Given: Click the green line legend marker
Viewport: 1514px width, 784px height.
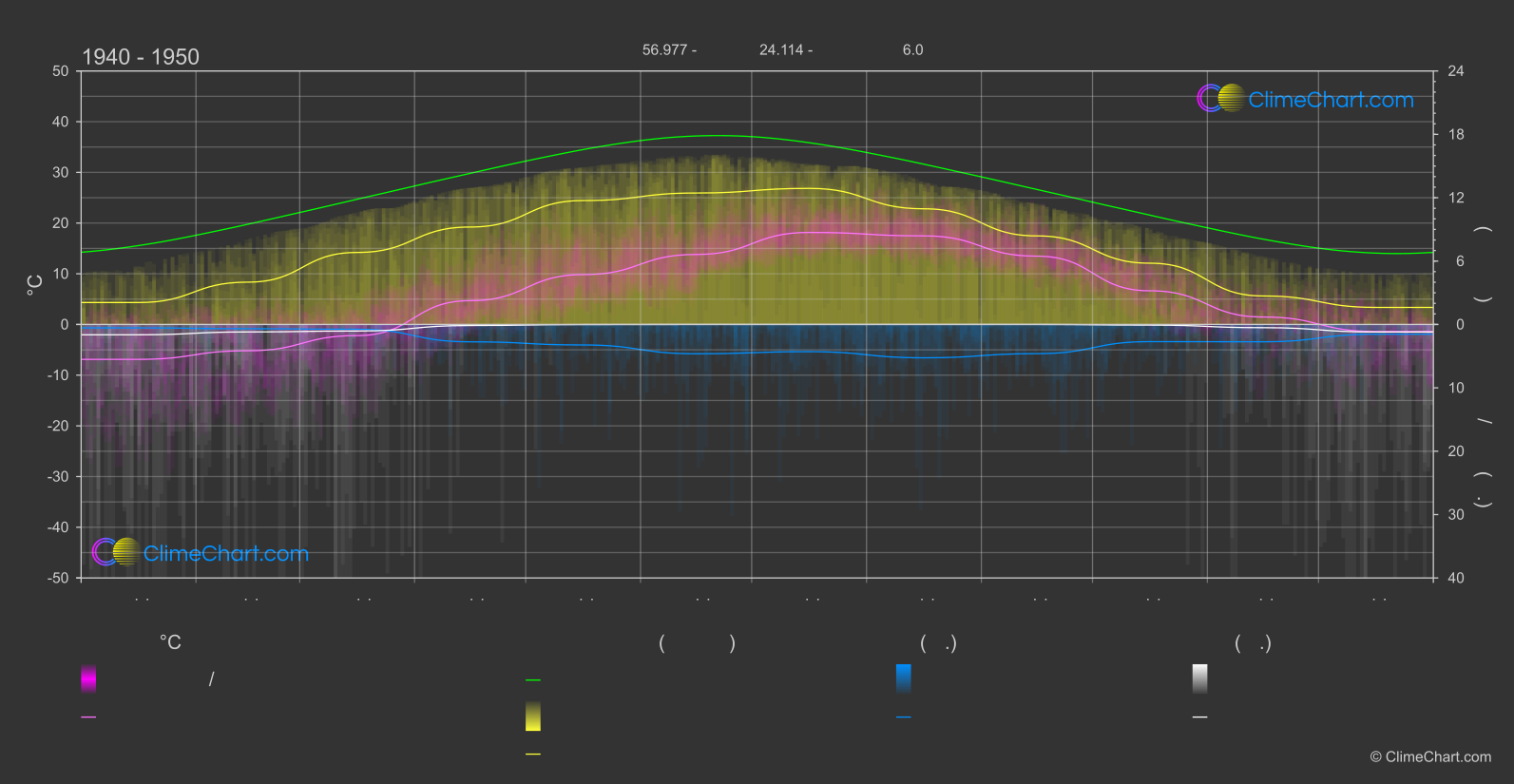Looking at the screenshot, I should [x=533, y=680].
